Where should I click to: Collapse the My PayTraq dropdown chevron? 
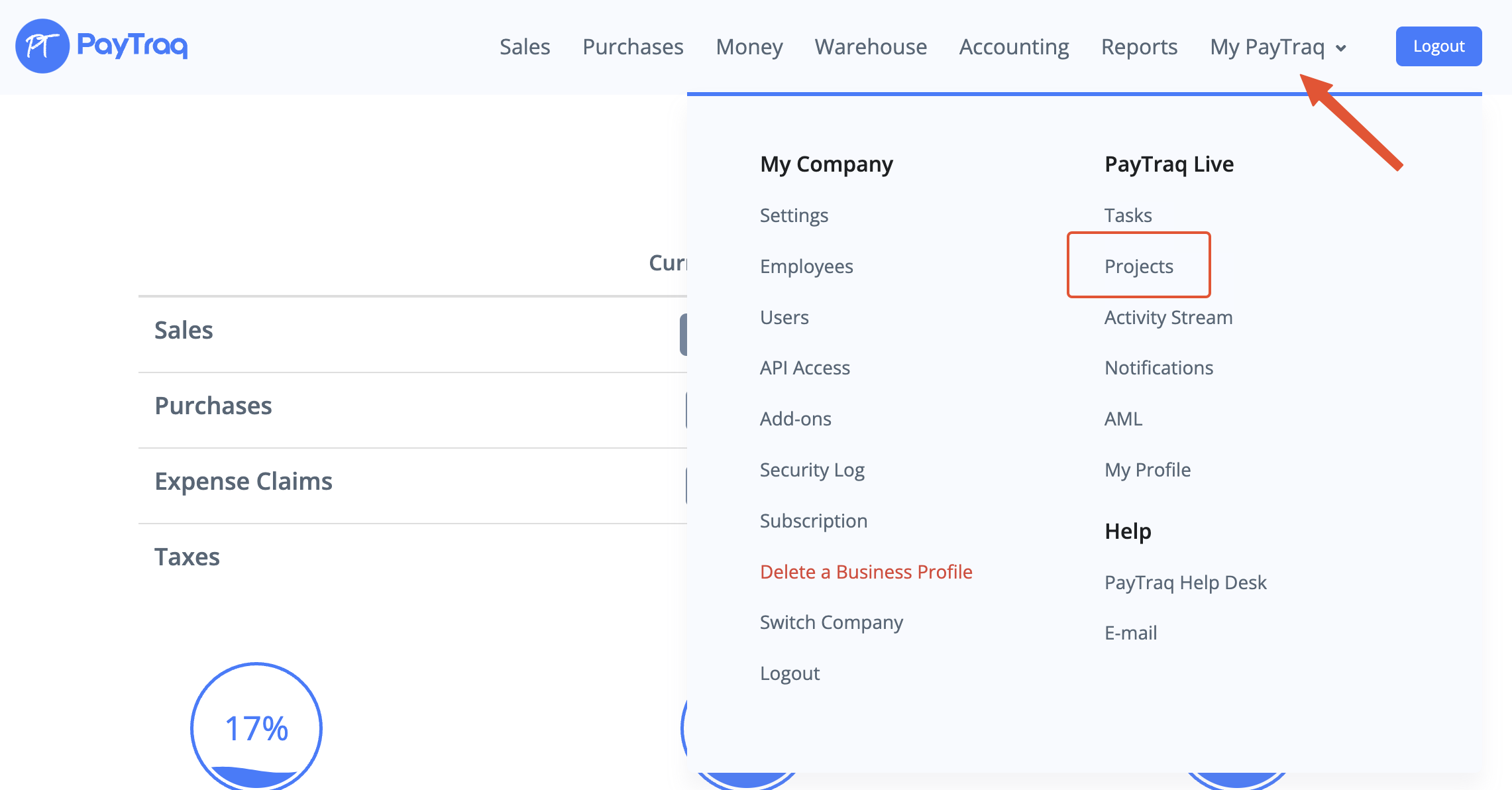pyautogui.click(x=1341, y=48)
